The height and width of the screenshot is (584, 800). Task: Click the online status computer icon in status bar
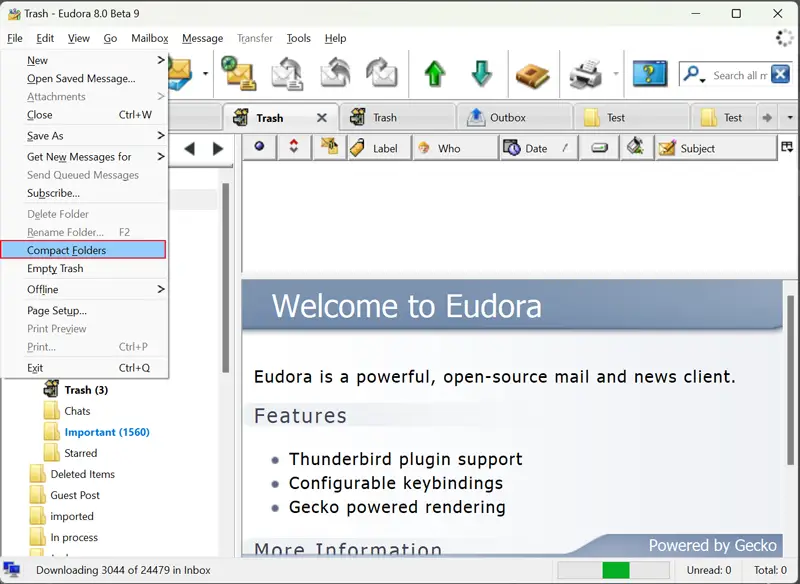[11, 569]
